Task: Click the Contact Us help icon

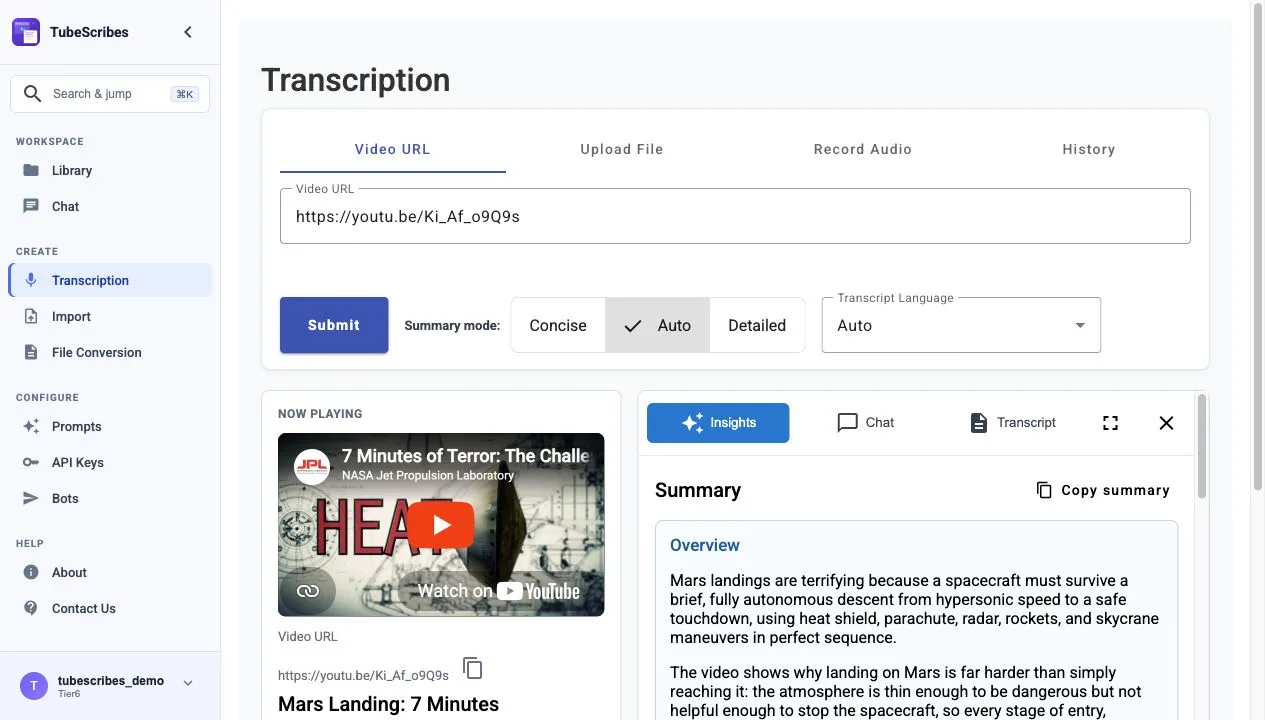Action: point(31,608)
